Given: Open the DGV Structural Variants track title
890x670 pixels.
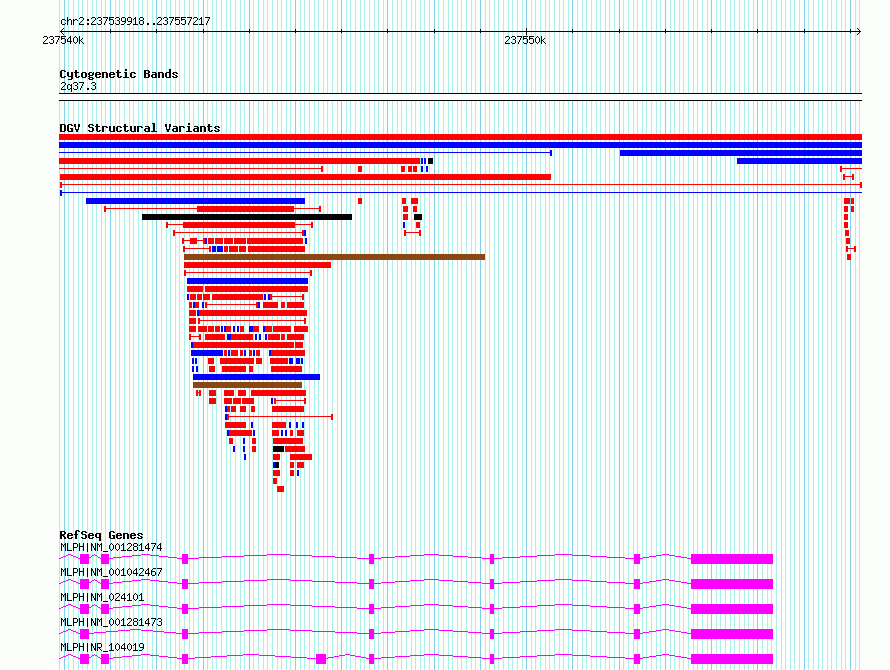Looking at the screenshot, I should [x=140, y=128].
